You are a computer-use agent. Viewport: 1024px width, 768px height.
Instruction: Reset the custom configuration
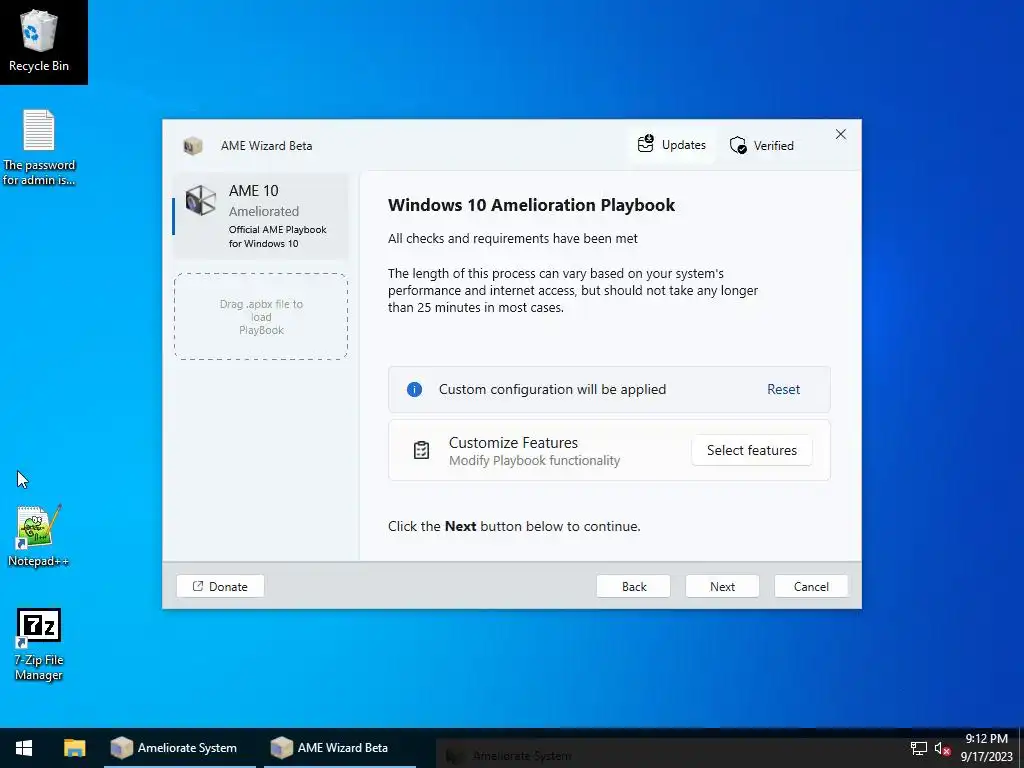[783, 389]
